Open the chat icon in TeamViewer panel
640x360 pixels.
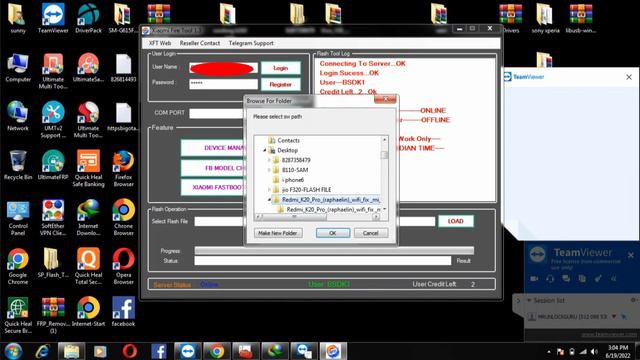[566, 279]
